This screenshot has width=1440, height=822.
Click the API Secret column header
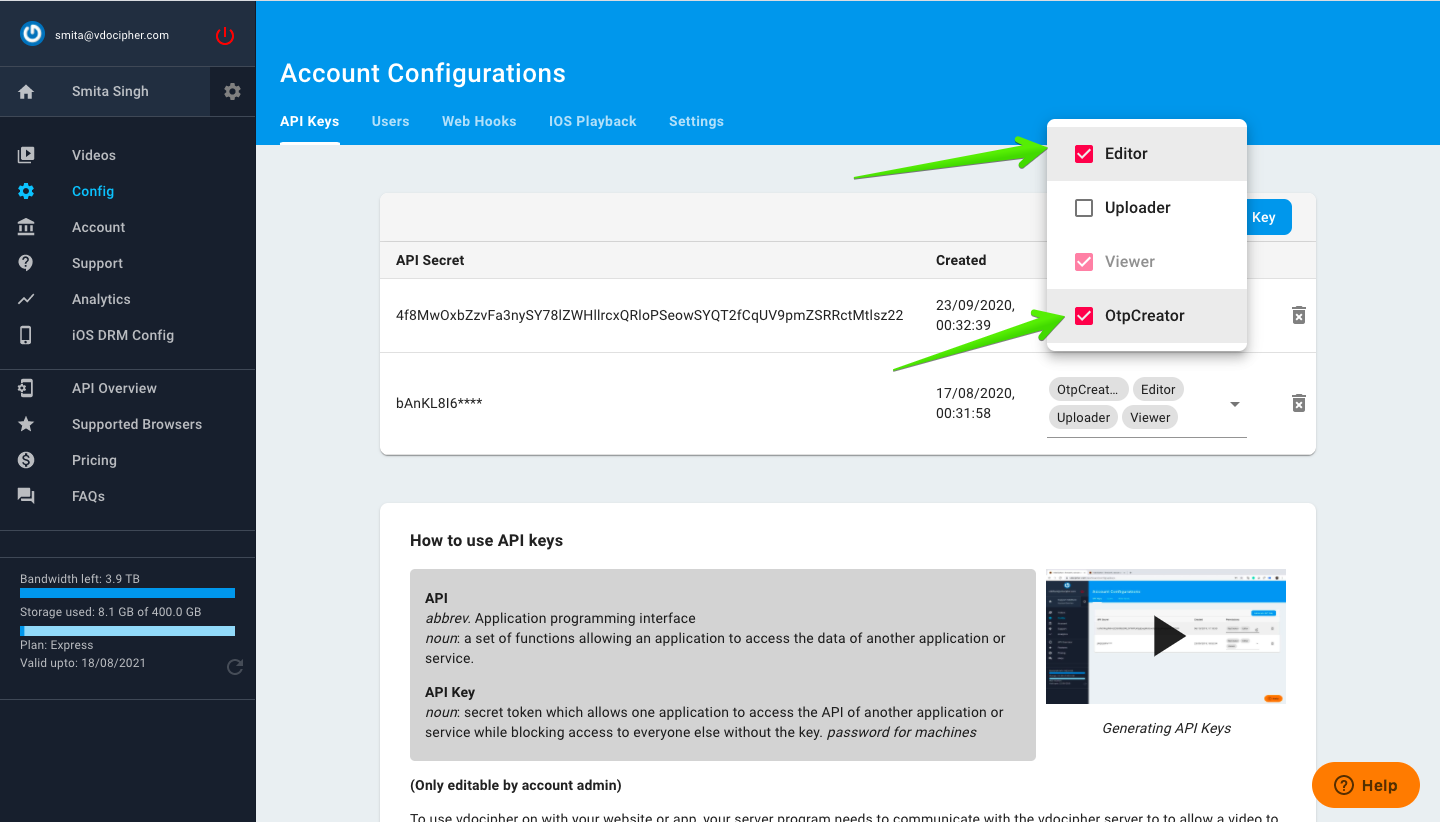tap(430, 260)
